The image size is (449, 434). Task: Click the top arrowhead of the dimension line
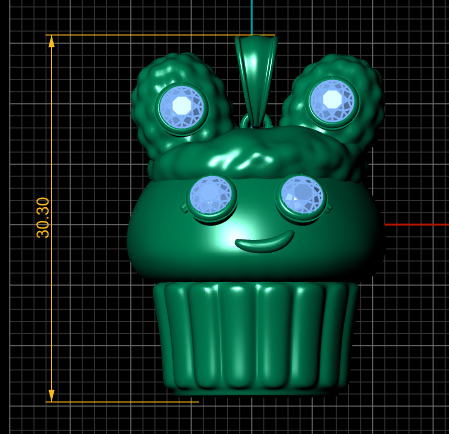pyautogui.click(x=51, y=42)
